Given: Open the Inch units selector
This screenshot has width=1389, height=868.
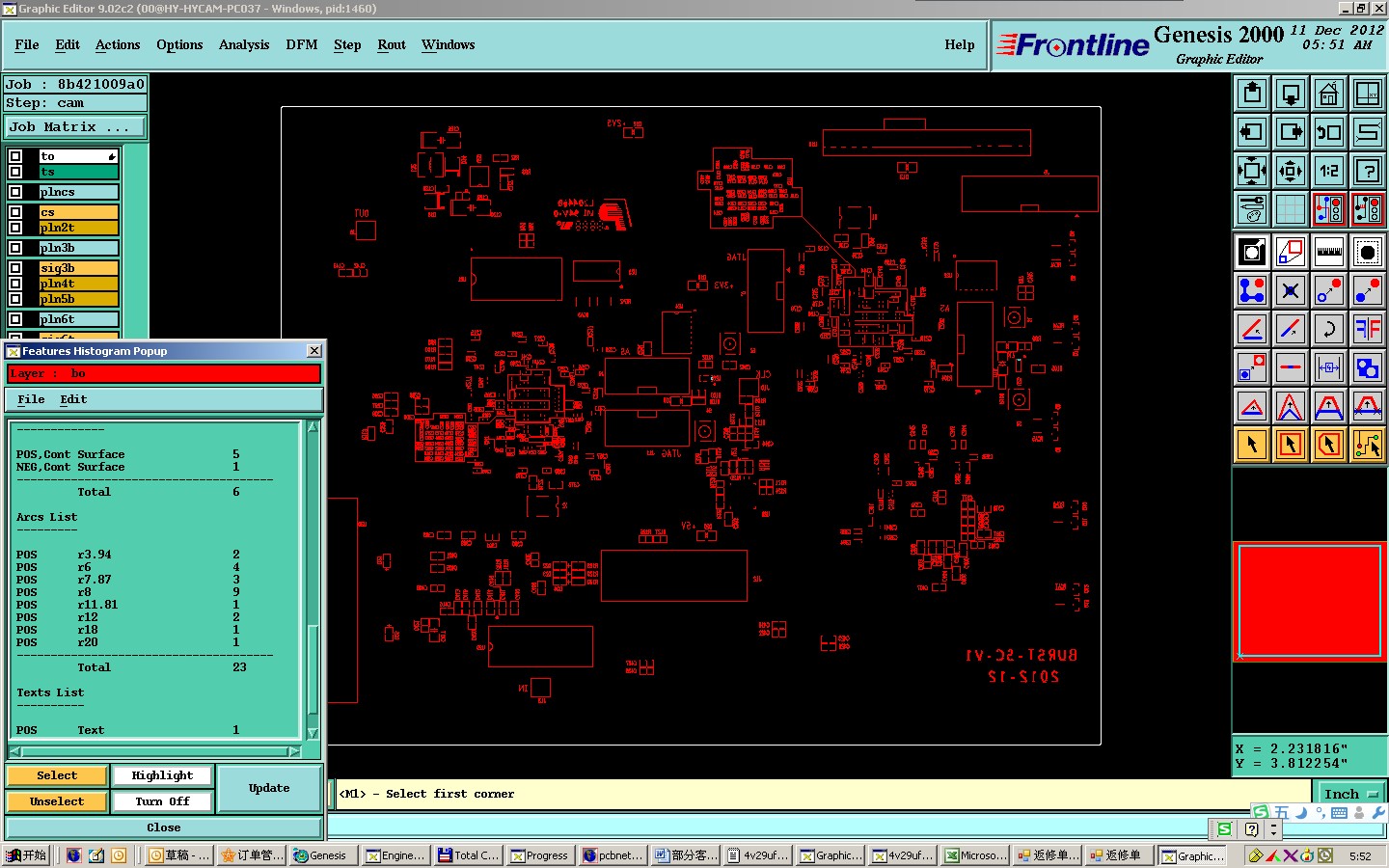Looking at the screenshot, I should pos(1350,794).
